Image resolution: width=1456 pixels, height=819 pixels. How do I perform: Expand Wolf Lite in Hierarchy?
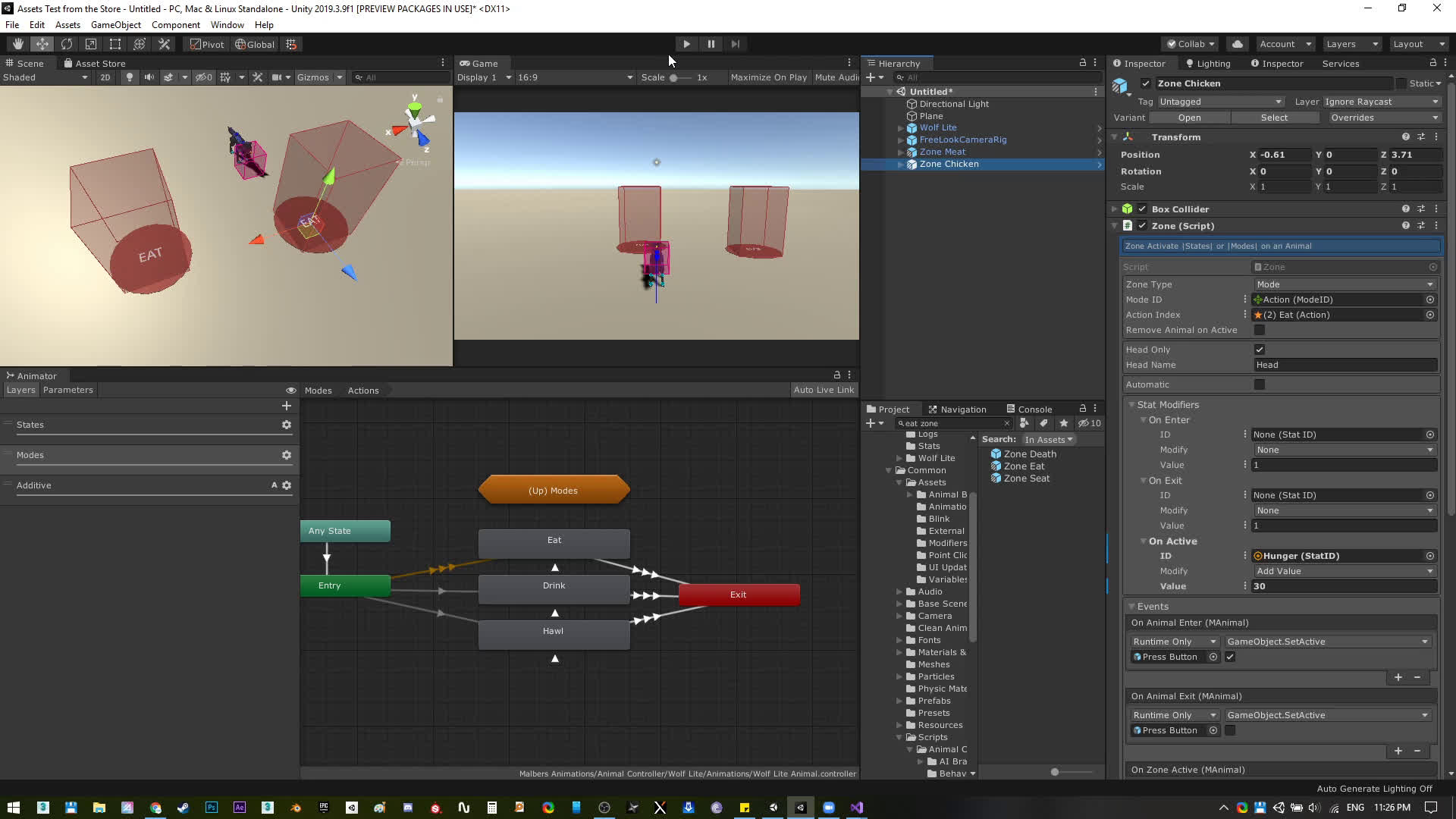point(900,128)
